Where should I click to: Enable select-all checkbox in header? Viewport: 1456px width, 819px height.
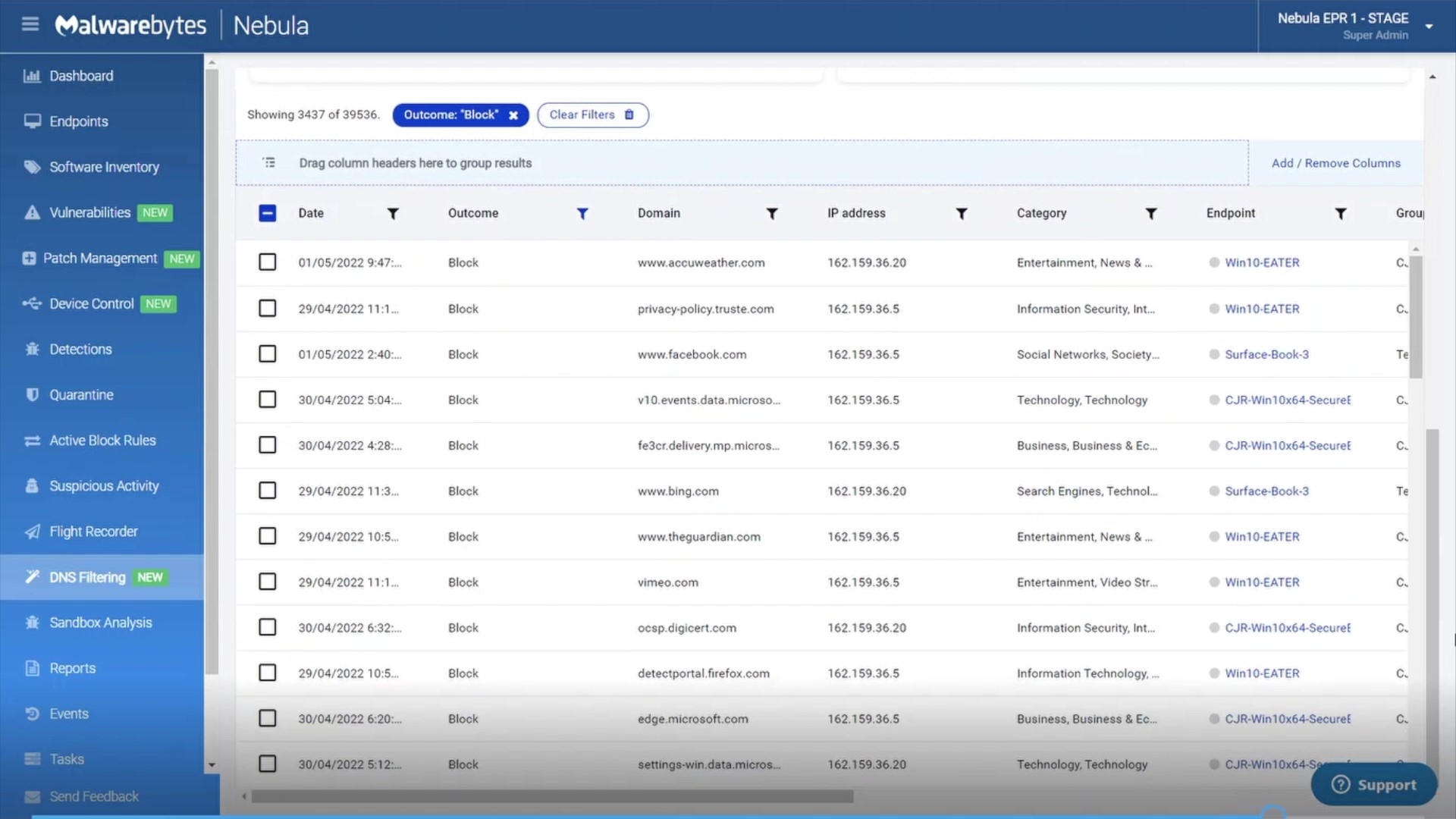tap(267, 212)
